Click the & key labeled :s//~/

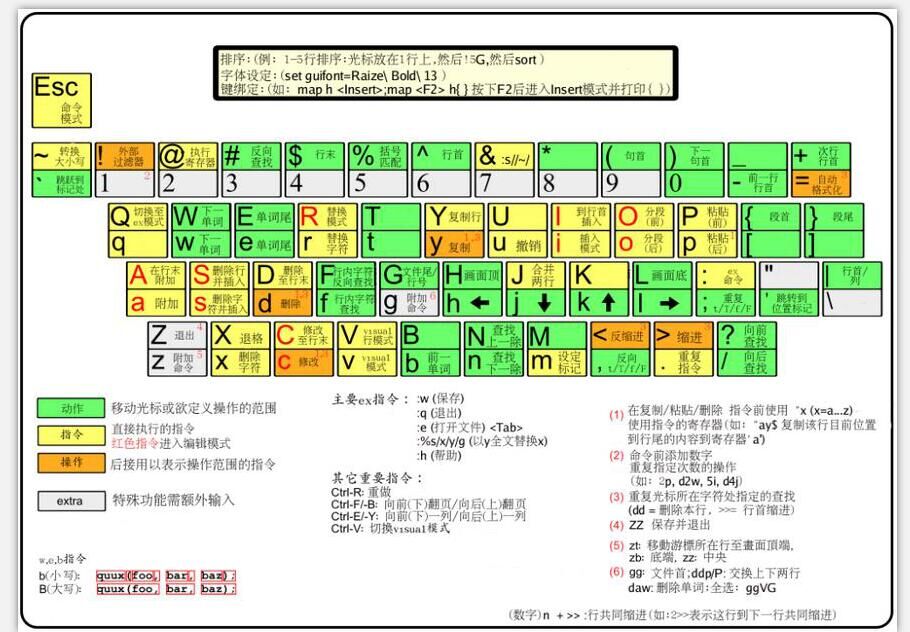click(504, 156)
